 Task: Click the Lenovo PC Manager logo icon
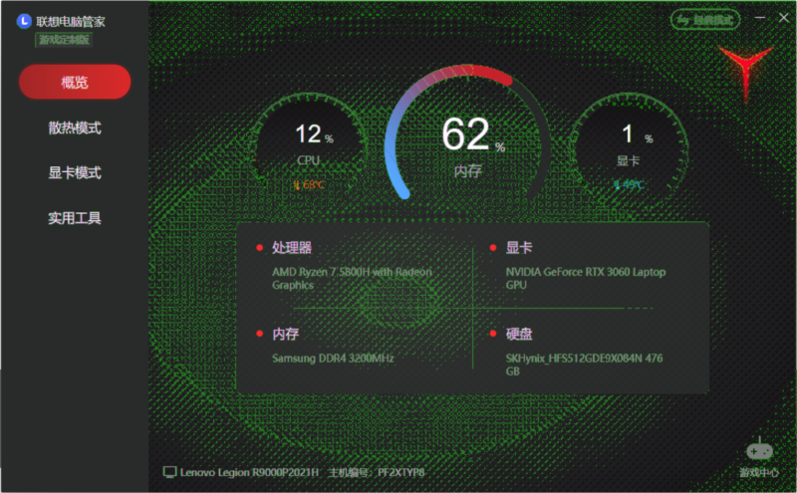click(x=24, y=21)
